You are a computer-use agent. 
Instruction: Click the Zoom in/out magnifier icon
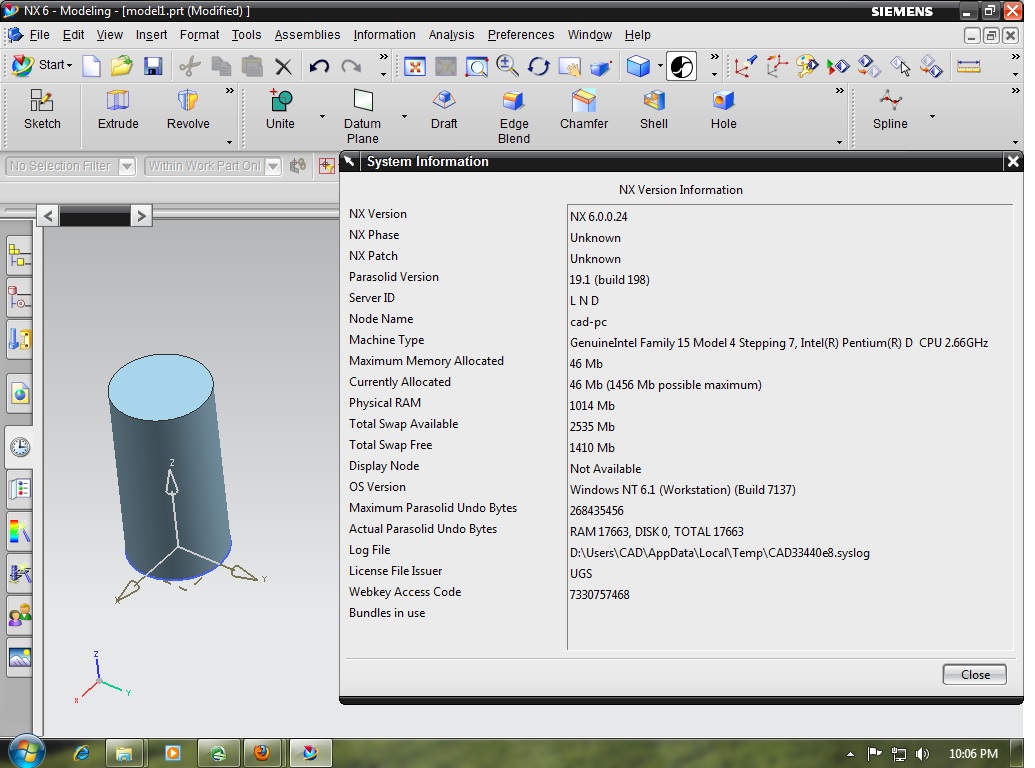tap(507, 66)
